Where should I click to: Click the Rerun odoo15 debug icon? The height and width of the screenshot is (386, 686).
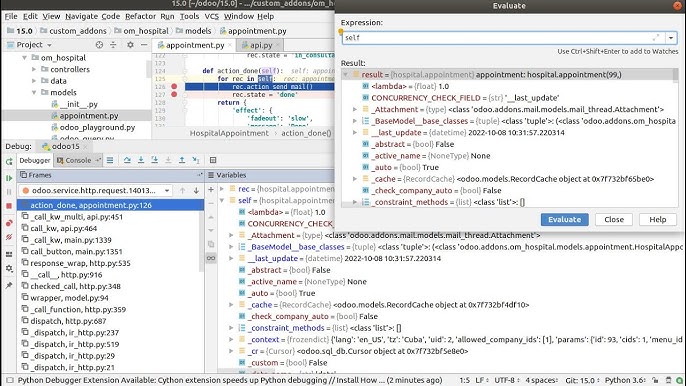click(9, 161)
